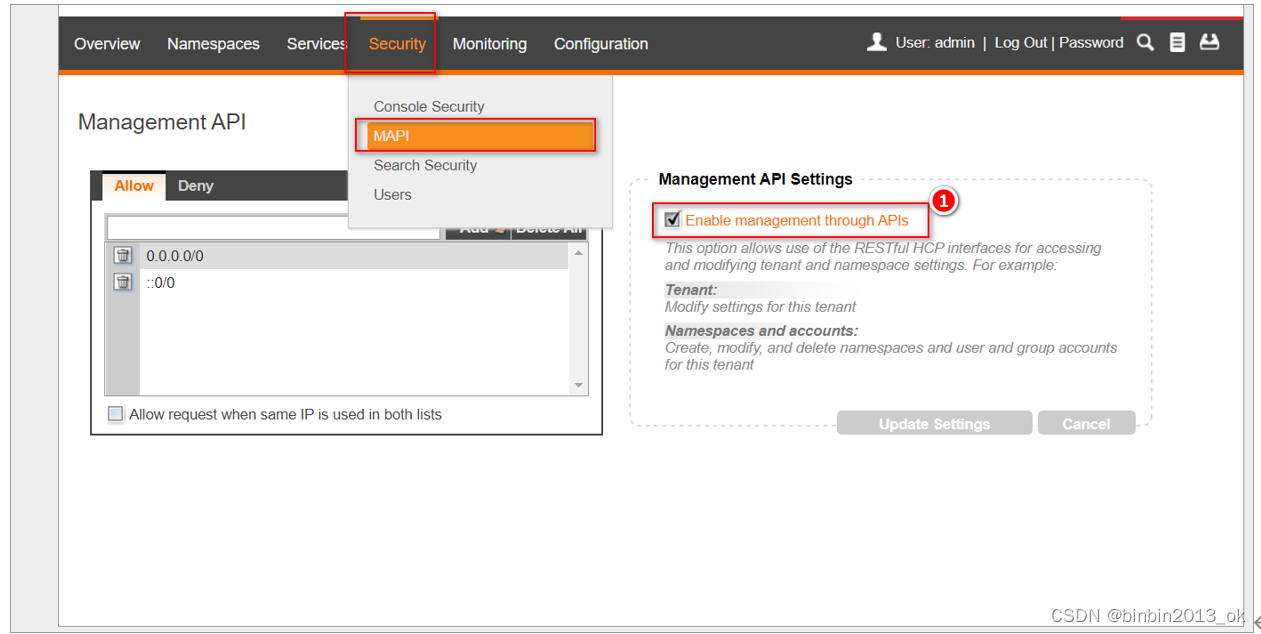The image size is (1261, 634).
Task: Click the allow list scrollbar down arrow
Action: pyautogui.click(x=578, y=386)
